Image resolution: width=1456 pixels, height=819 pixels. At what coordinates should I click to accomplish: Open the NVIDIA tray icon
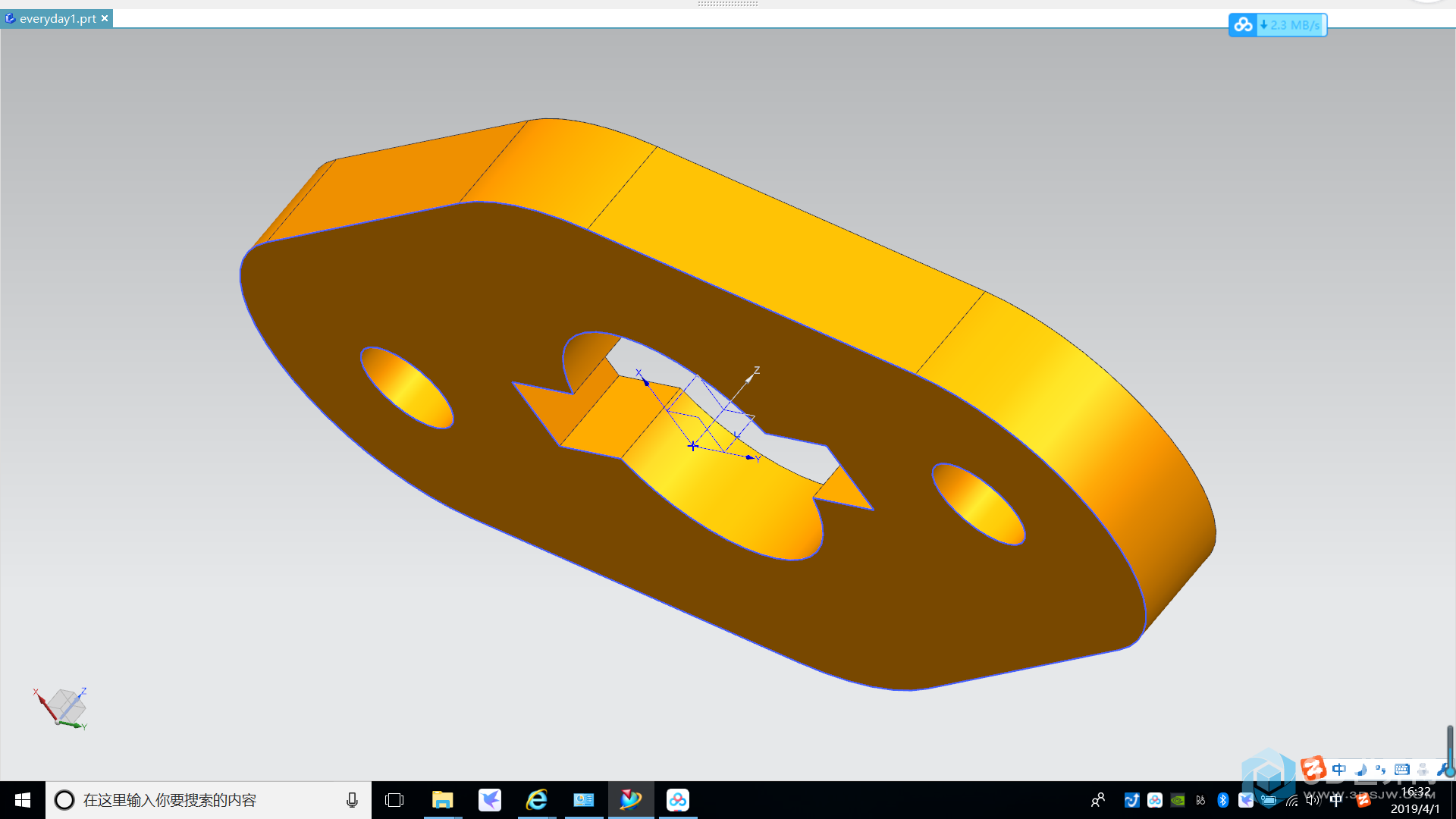point(1178,800)
